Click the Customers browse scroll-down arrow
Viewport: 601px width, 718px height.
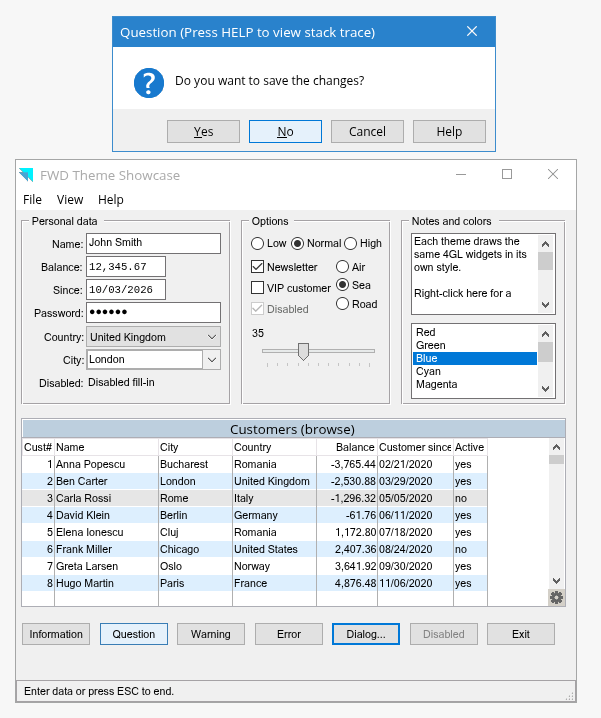click(x=556, y=581)
